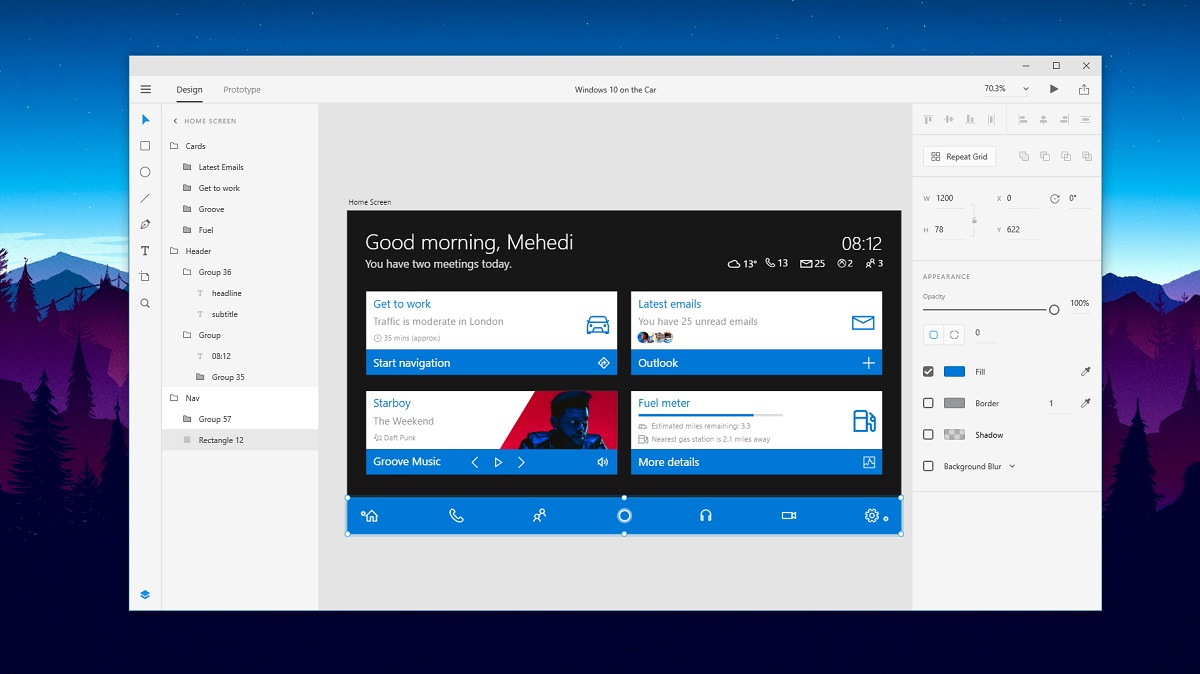This screenshot has height=674, width=1200.
Task: Select the Ellipse tool
Action: coord(145,172)
